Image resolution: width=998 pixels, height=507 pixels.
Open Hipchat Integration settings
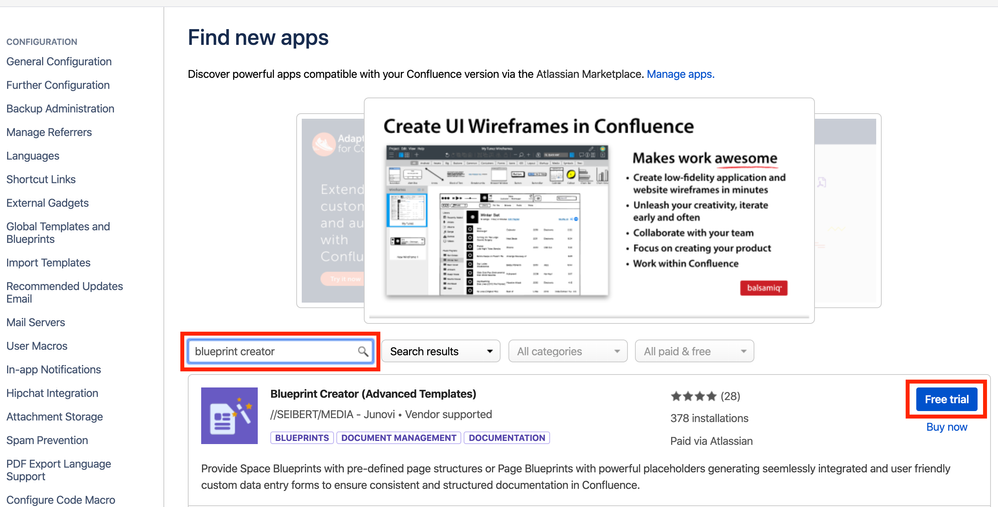52,393
